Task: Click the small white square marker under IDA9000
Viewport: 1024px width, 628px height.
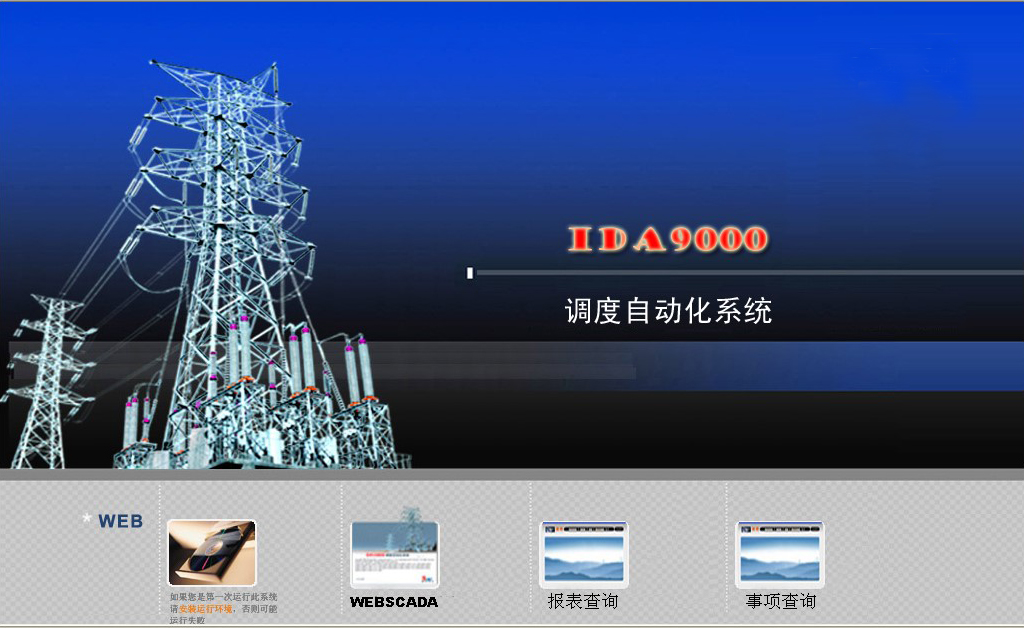Action: [x=470, y=273]
